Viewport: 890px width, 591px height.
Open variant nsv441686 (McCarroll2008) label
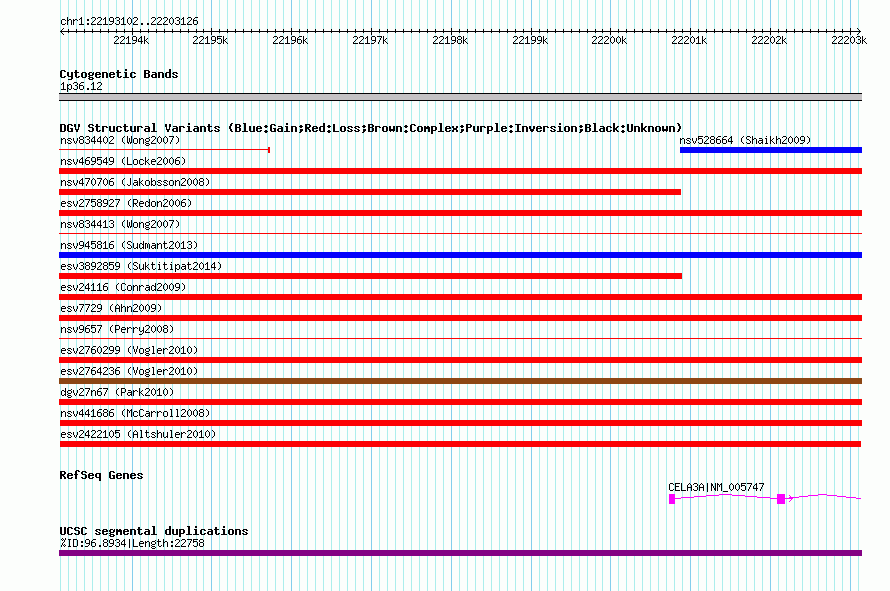point(135,413)
